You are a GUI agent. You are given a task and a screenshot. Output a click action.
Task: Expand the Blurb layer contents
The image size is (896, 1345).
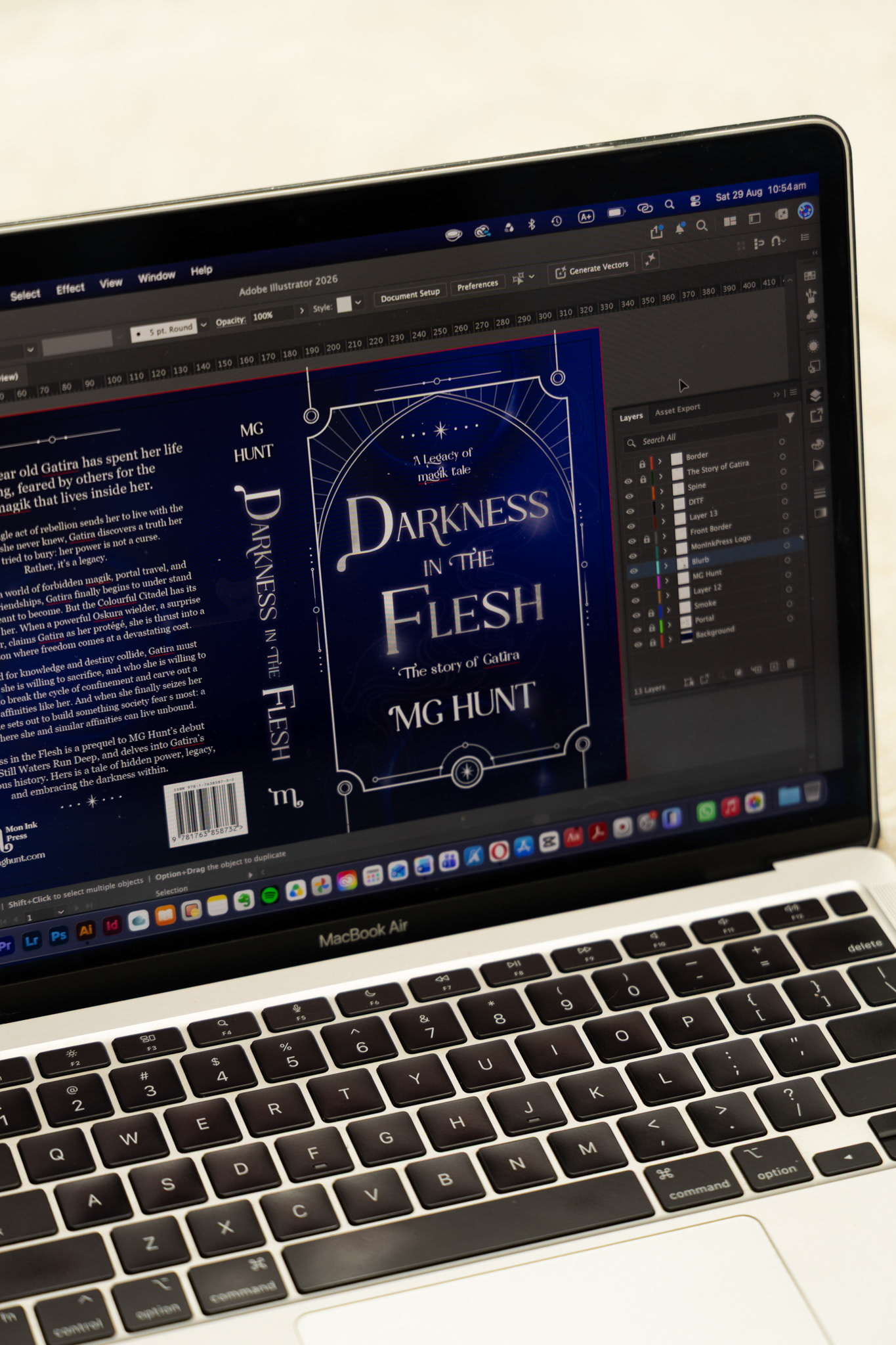coord(666,565)
